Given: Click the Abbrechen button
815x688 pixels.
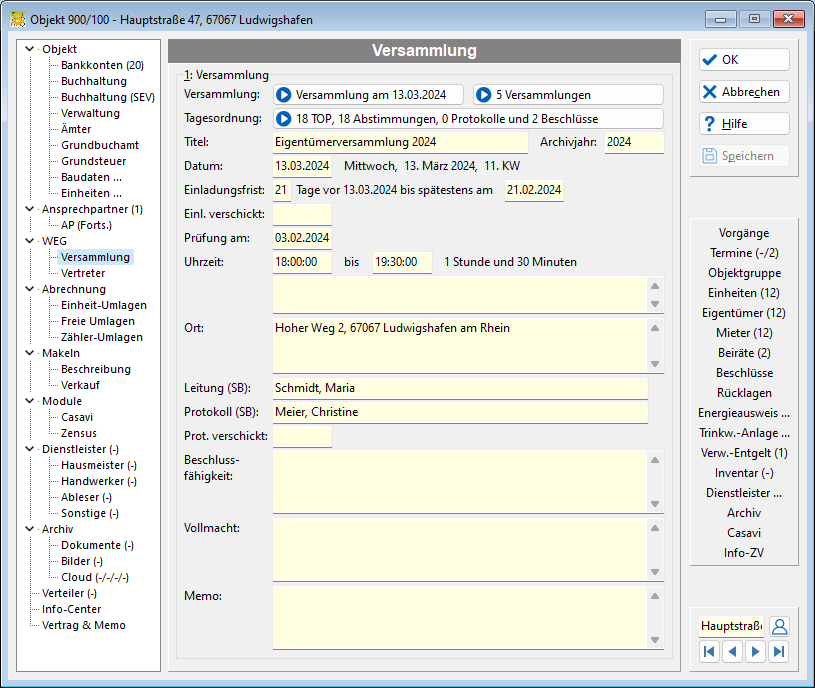Looking at the screenshot, I should [x=744, y=92].
